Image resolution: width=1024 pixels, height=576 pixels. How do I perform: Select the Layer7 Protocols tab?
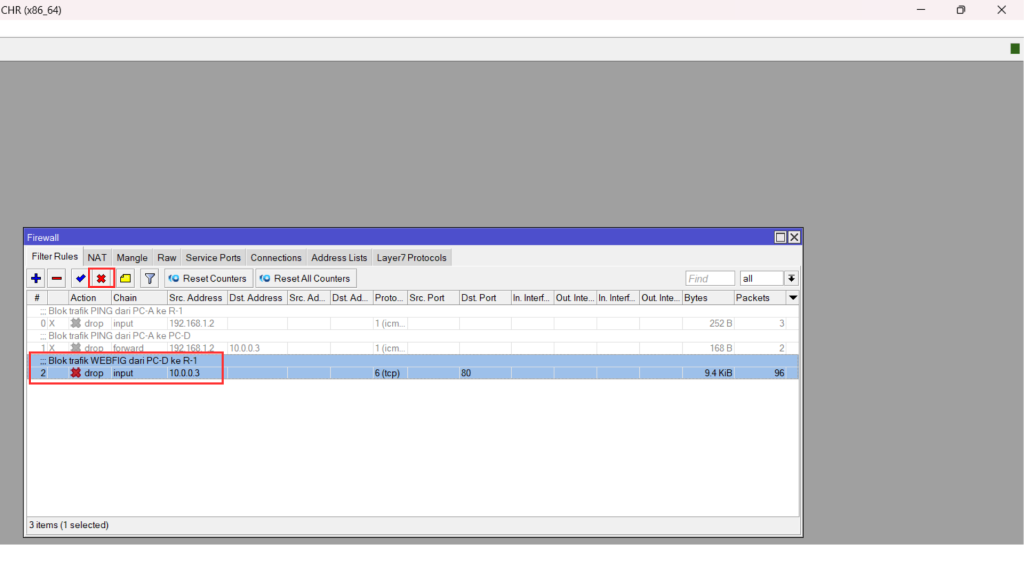coord(411,258)
